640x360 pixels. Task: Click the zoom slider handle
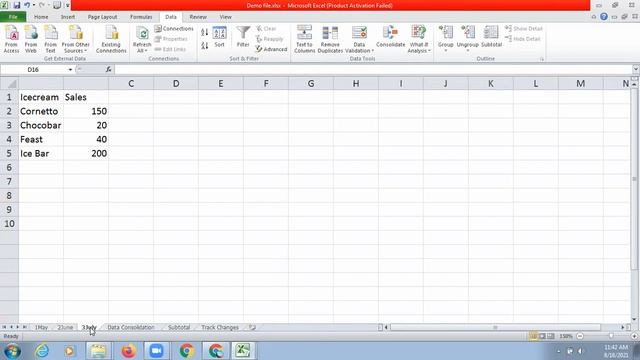611,336
